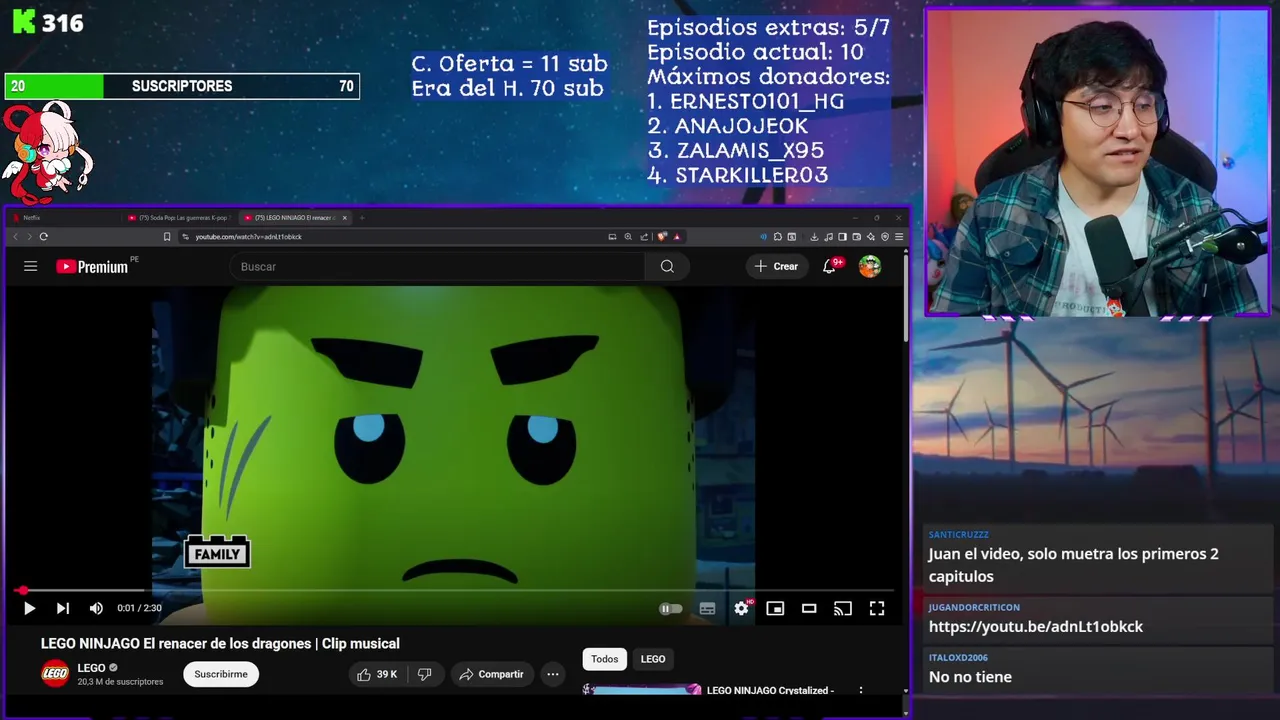Click ITALOXD2006 username in chat
The width and height of the screenshot is (1280, 720).
[x=957, y=658]
